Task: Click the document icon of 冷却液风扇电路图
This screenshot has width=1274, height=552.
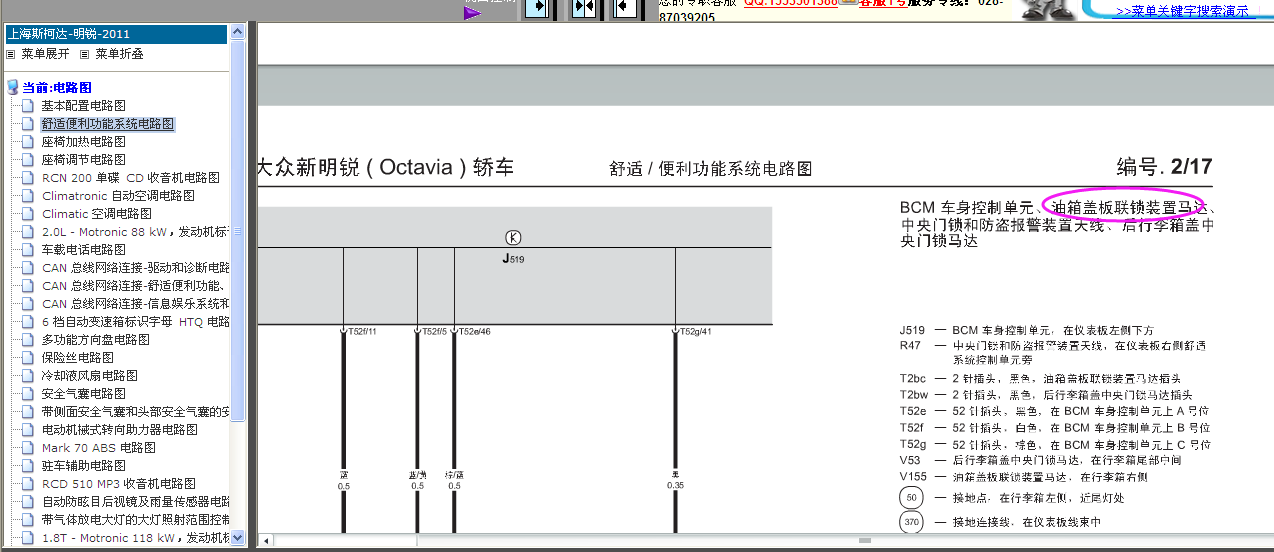Action: (28, 376)
